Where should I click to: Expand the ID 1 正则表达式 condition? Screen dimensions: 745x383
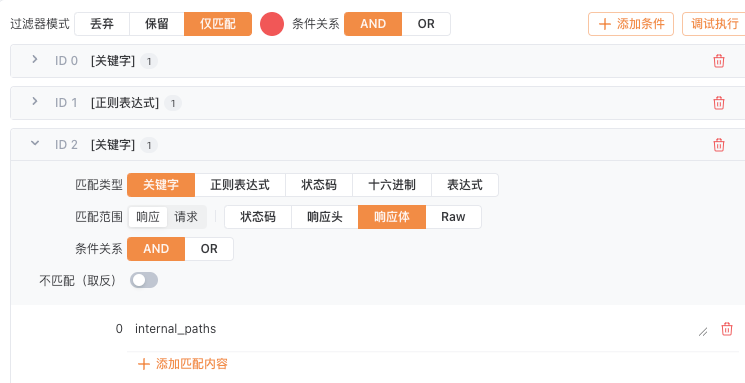point(35,101)
